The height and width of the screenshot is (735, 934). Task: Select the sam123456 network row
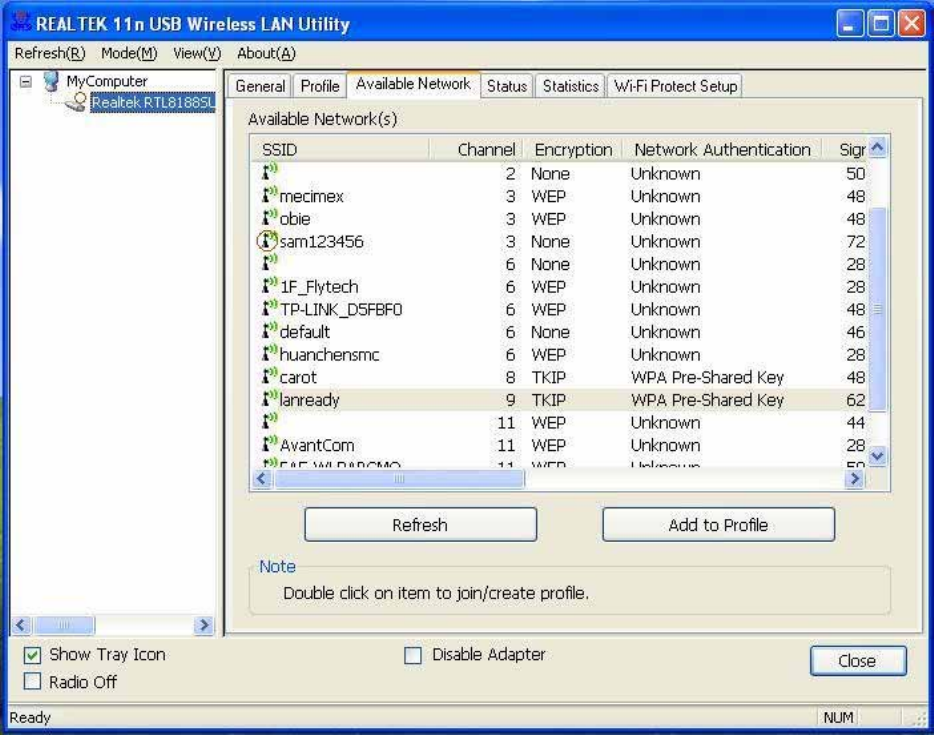[x=559, y=241]
